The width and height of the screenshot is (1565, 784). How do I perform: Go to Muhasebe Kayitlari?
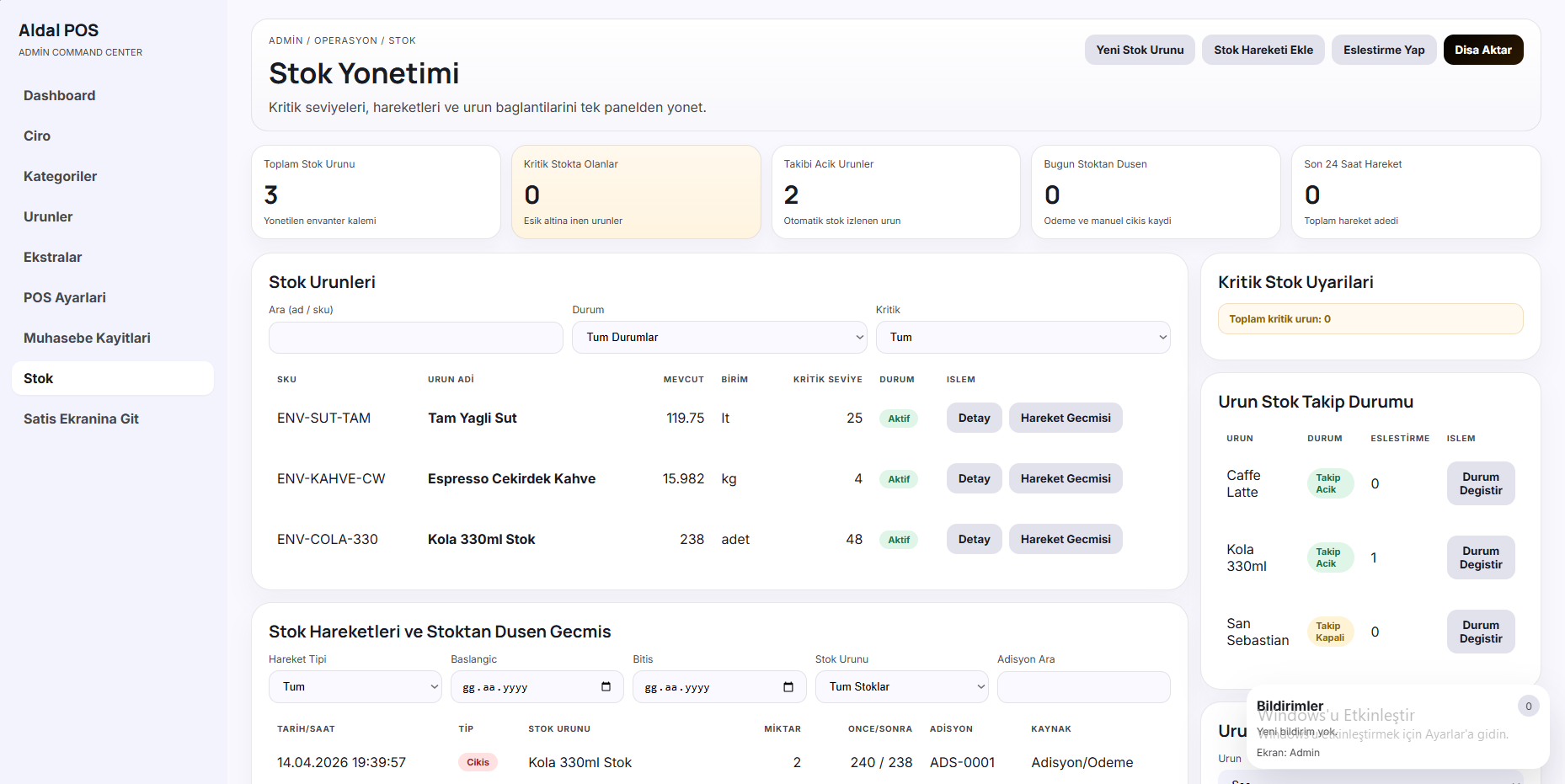113,338
